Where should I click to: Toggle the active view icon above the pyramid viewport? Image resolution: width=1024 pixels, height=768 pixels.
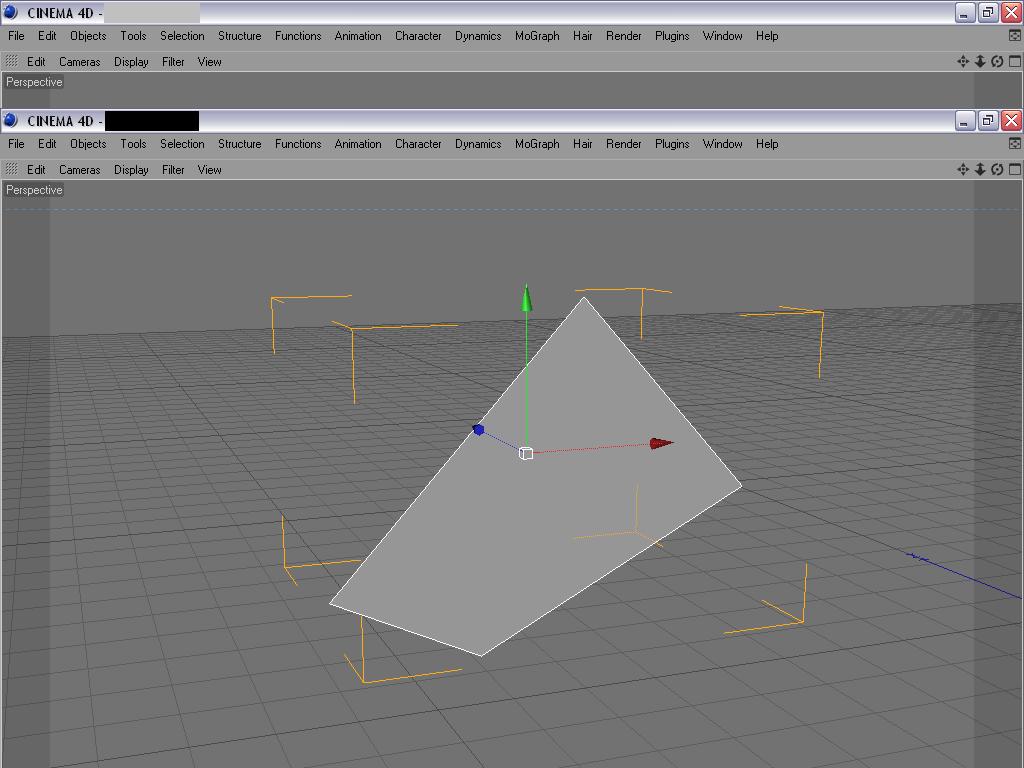pyautogui.click(x=1015, y=169)
